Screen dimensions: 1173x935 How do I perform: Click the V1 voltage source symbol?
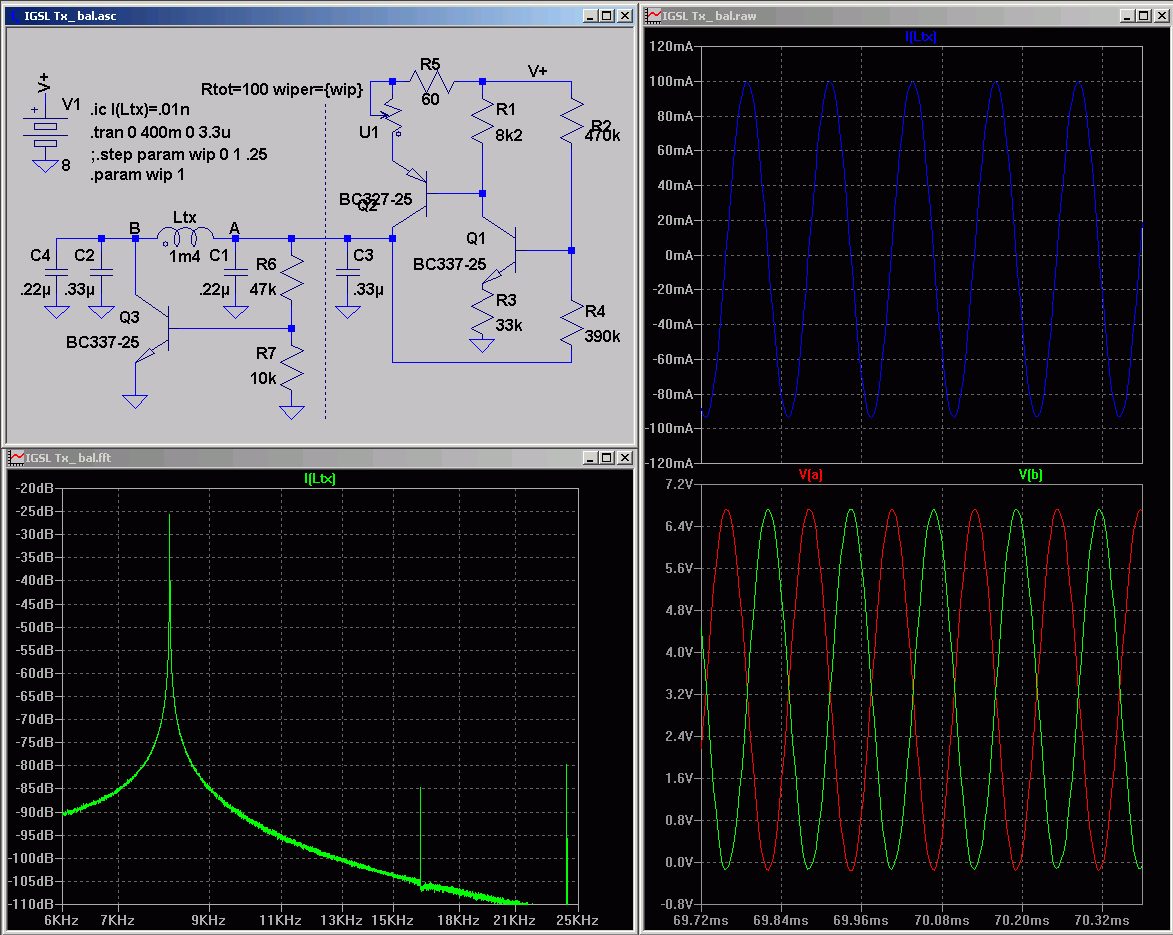point(44,128)
